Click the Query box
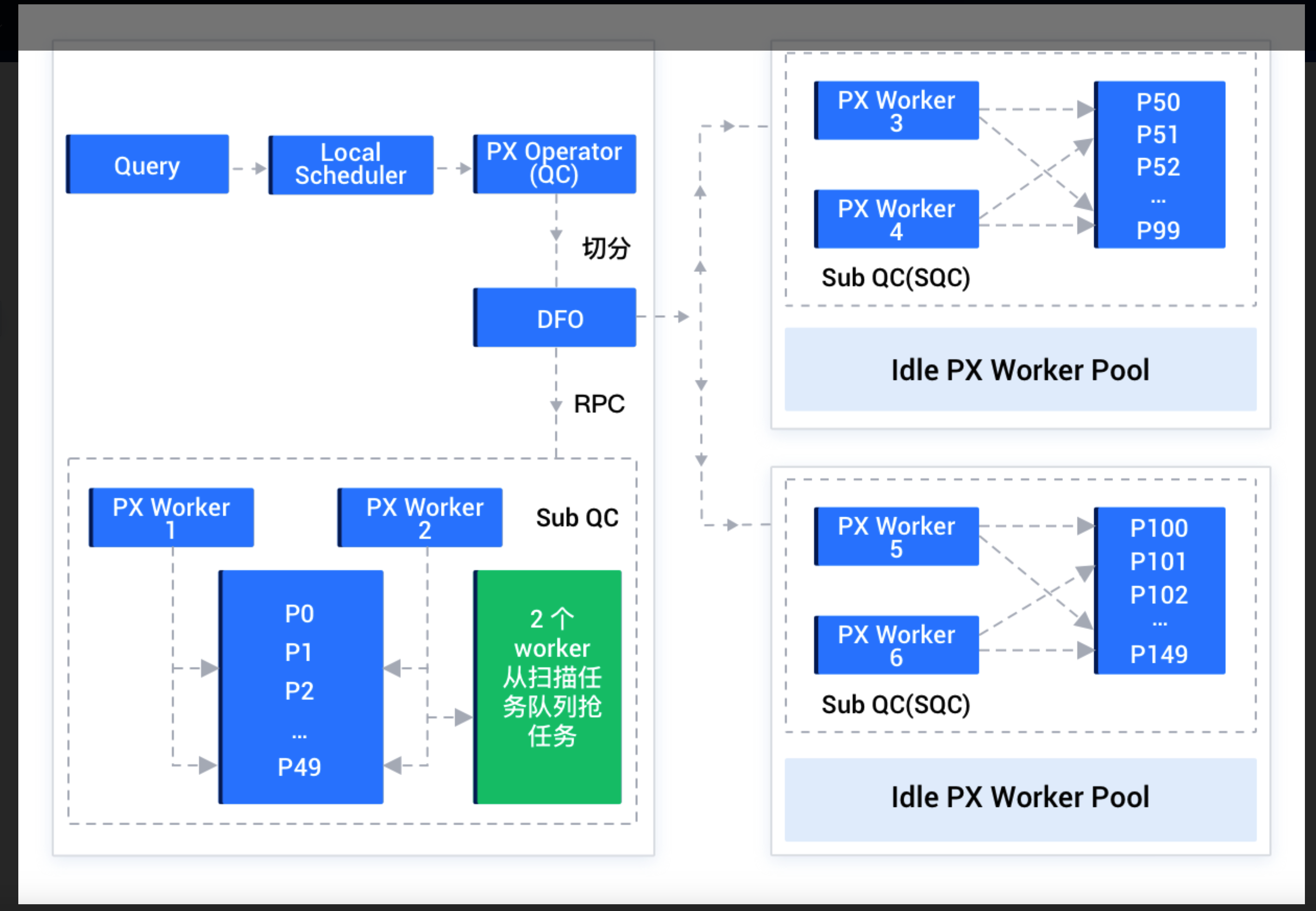The height and width of the screenshot is (911, 1316). click(x=147, y=165)
